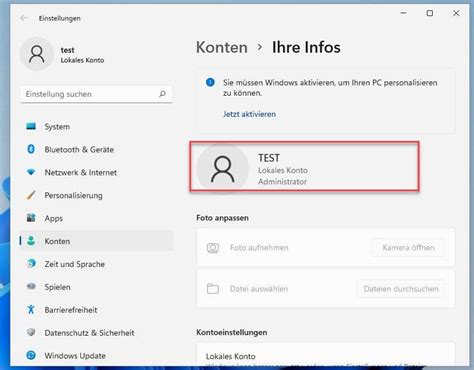Viewport: 474px width, 370px height.
Task: Open Barrierefreiheit settings
Action: point(96,310)
